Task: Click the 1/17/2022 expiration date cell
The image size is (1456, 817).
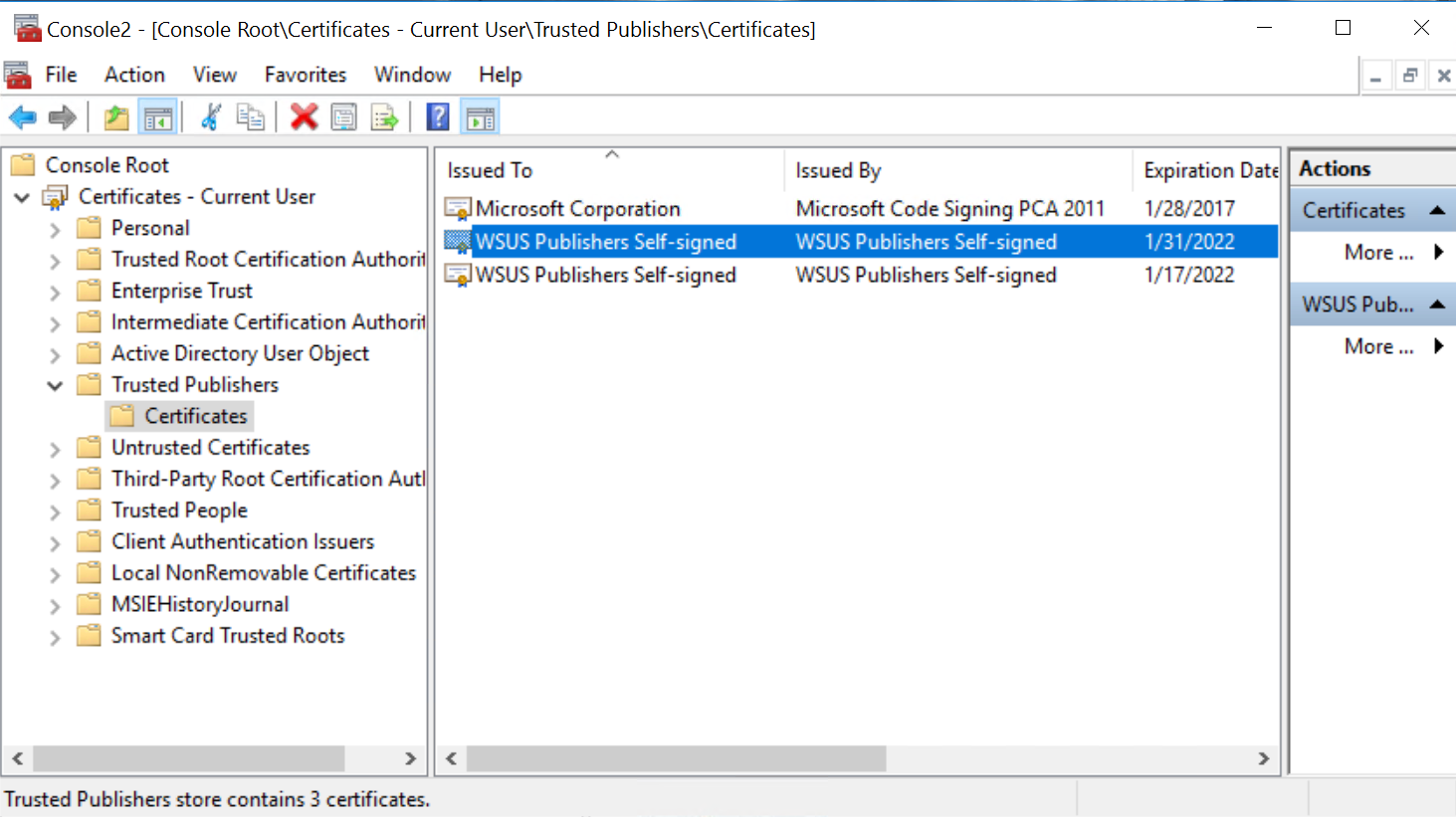Action: click(1189, 275)
